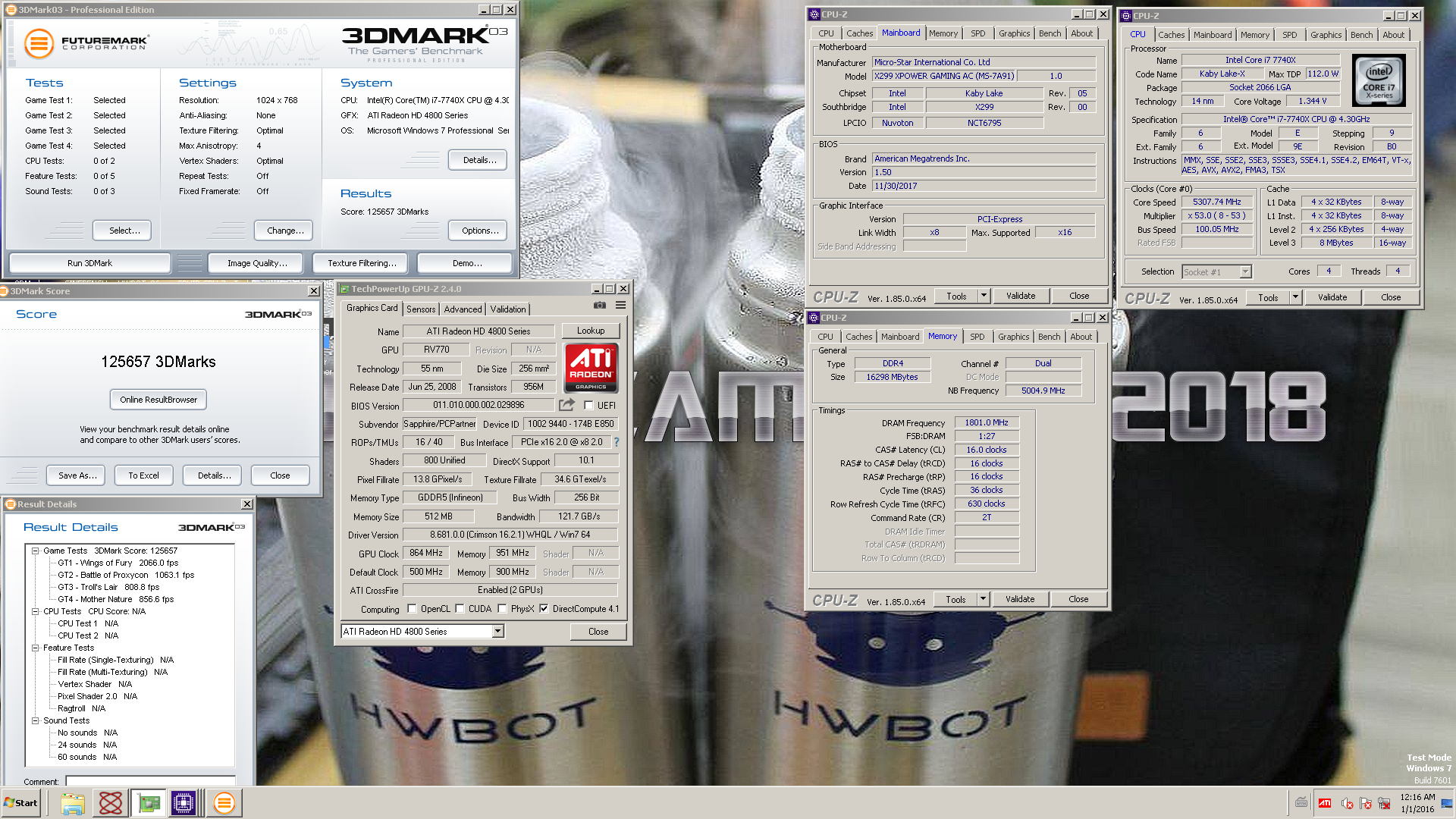This screenshot has height=819, width=1456.
Task: Open the Tools dropdown arrow in CPU-Z Memory window
Action: pos(983,599)
